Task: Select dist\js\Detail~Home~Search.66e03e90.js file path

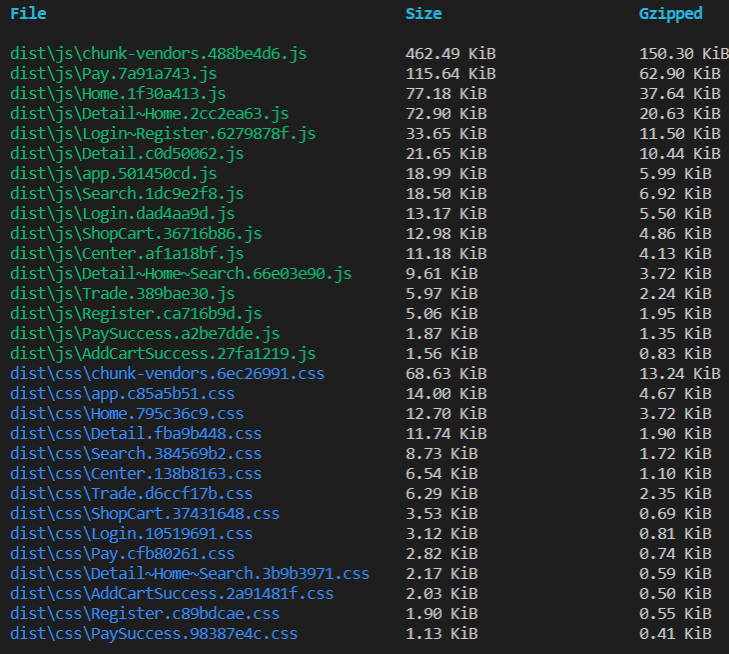Action: coord(181,273)
